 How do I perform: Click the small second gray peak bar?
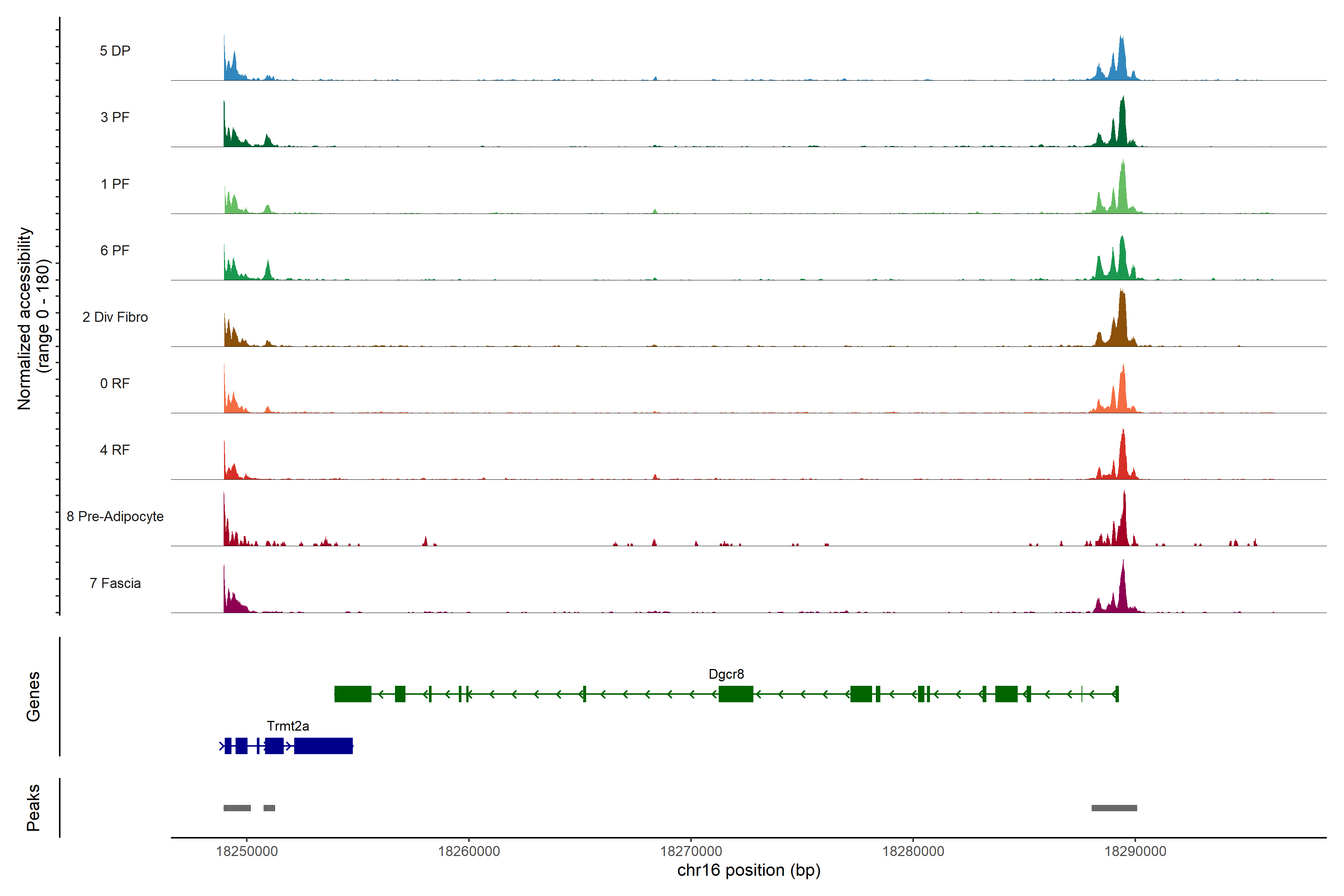[x=269, y=808]
